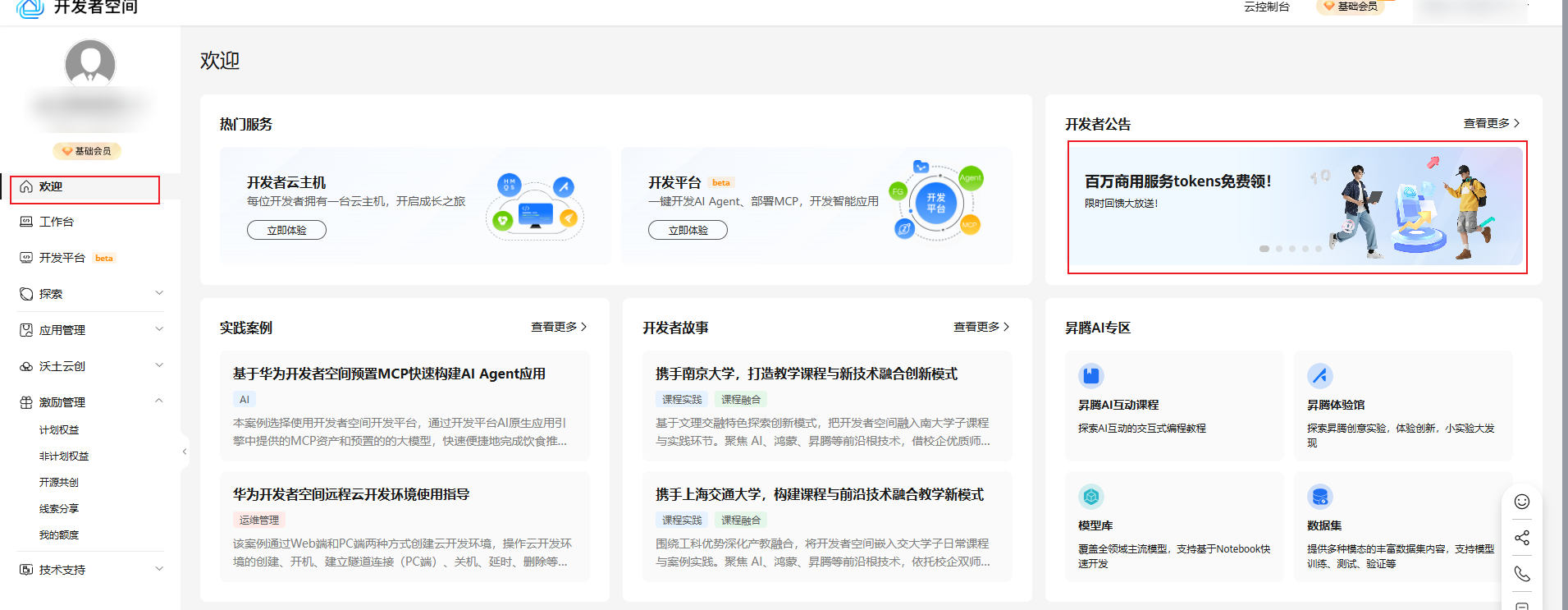Screen dimensions: 1568x610
Task: Click the 昇腾体验馆 icon
Action: [1319, 376]
